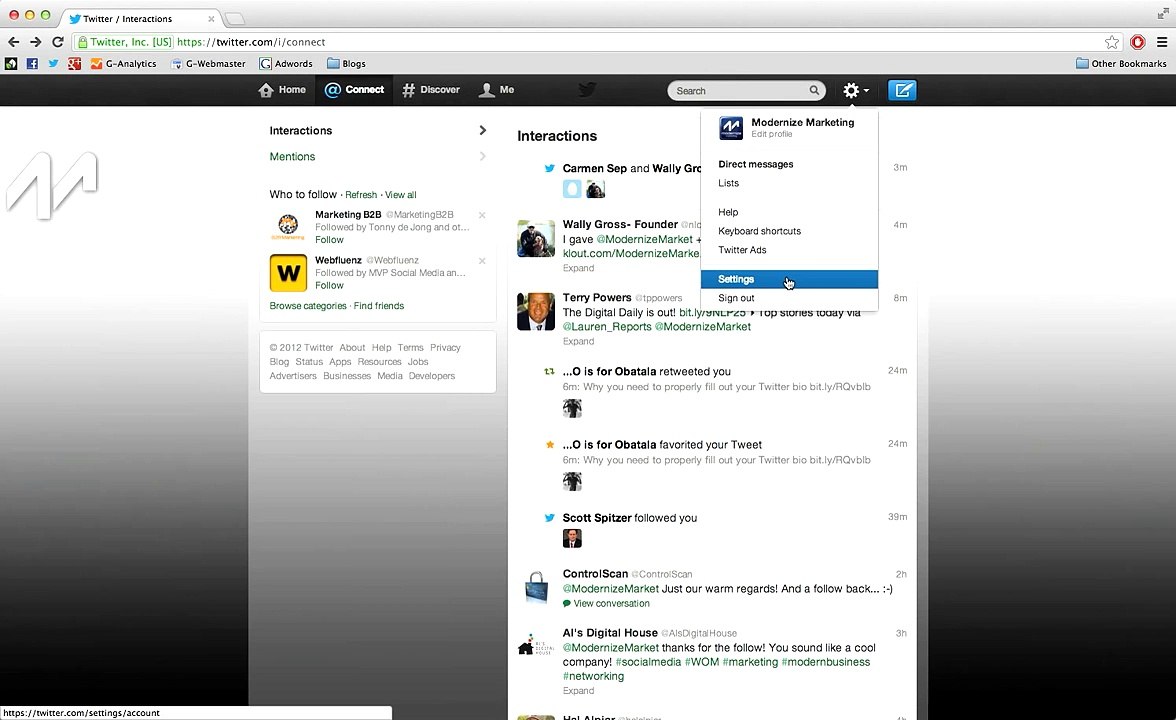Toggle fullscreen with the window corner arrows

[1163, 14]
